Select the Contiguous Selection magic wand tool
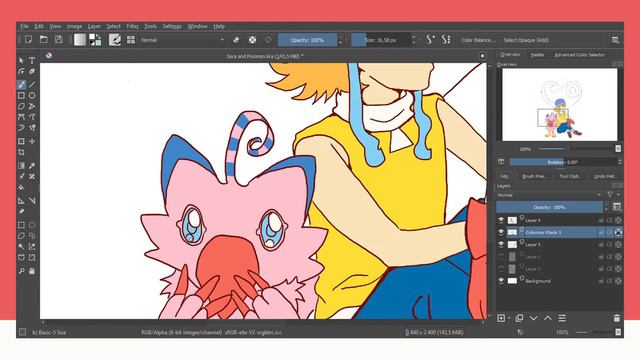The width and height of the screenshot is (640, 360). [x=21, y=247]
